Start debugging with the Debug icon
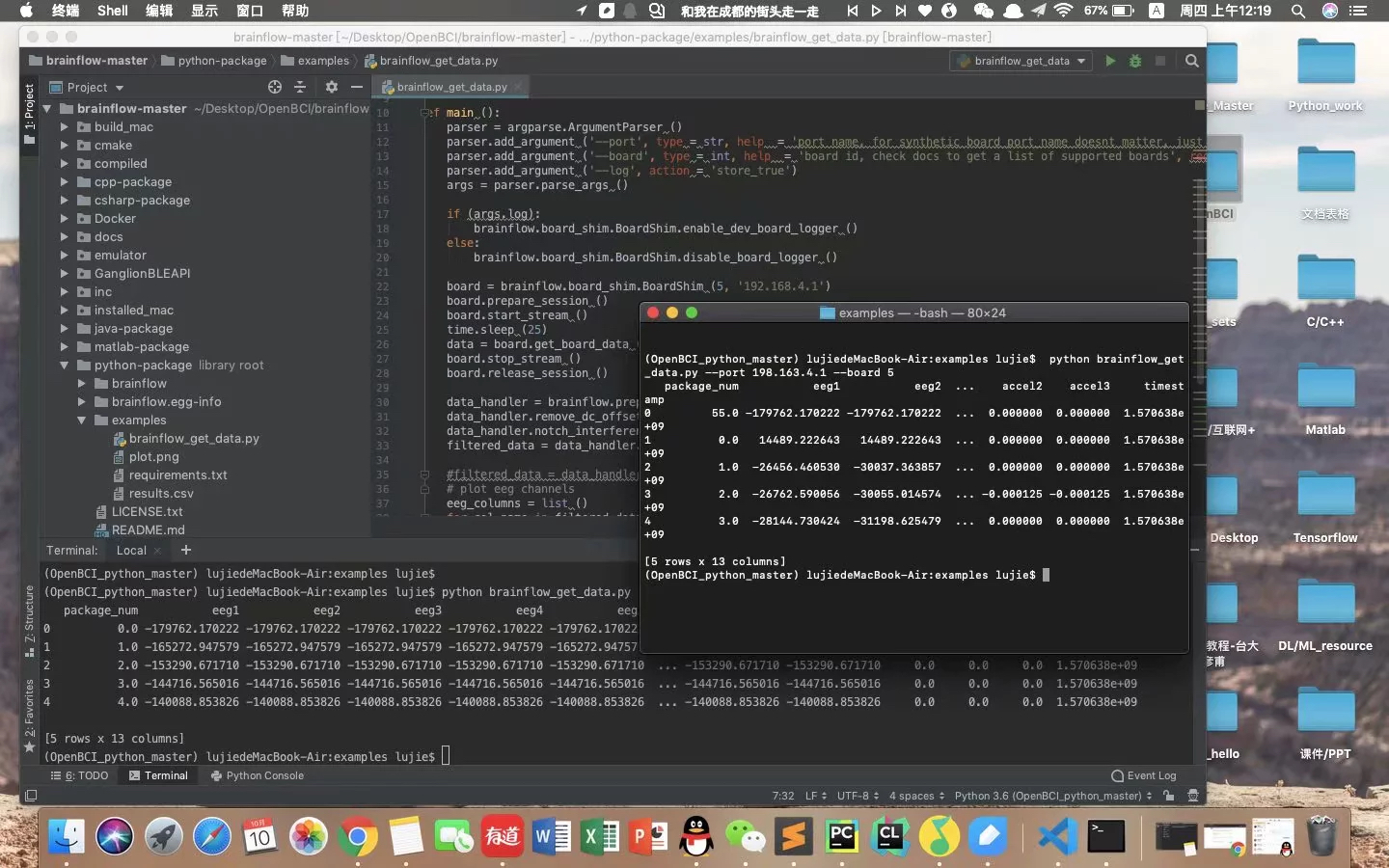This screenshot has width=1389, height=868. point(1135,61)
